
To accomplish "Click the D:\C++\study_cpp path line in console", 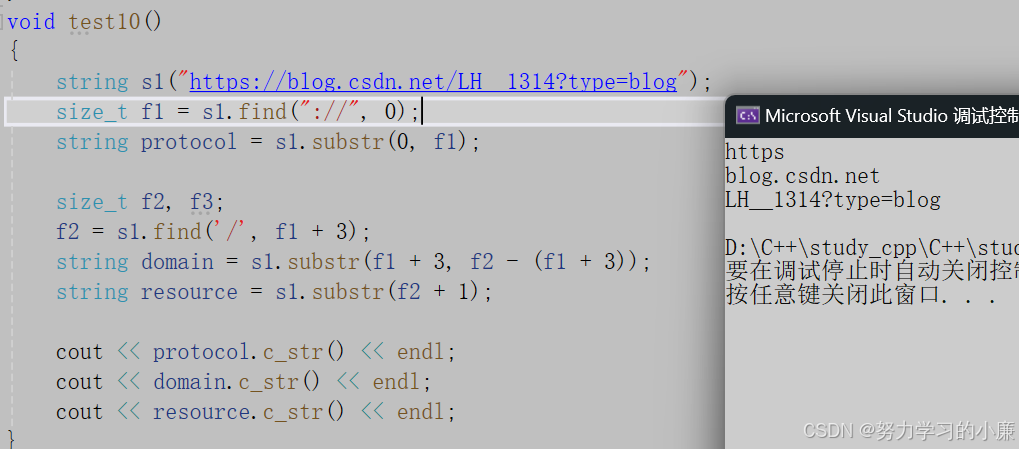I will coord(872,248).
